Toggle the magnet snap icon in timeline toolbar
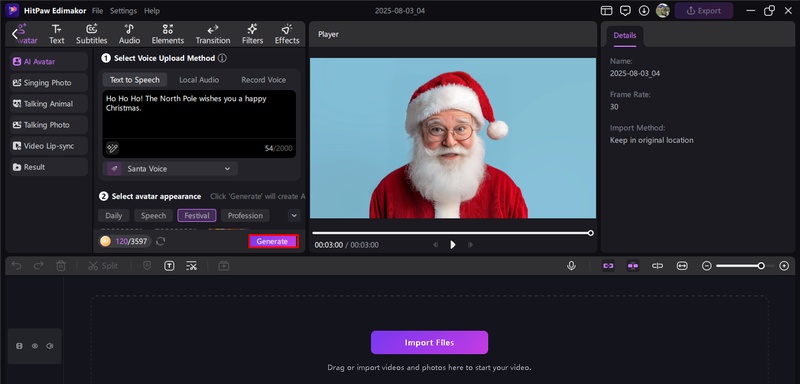The height and width of the screenshot is (384, 800). coord(633,266)
